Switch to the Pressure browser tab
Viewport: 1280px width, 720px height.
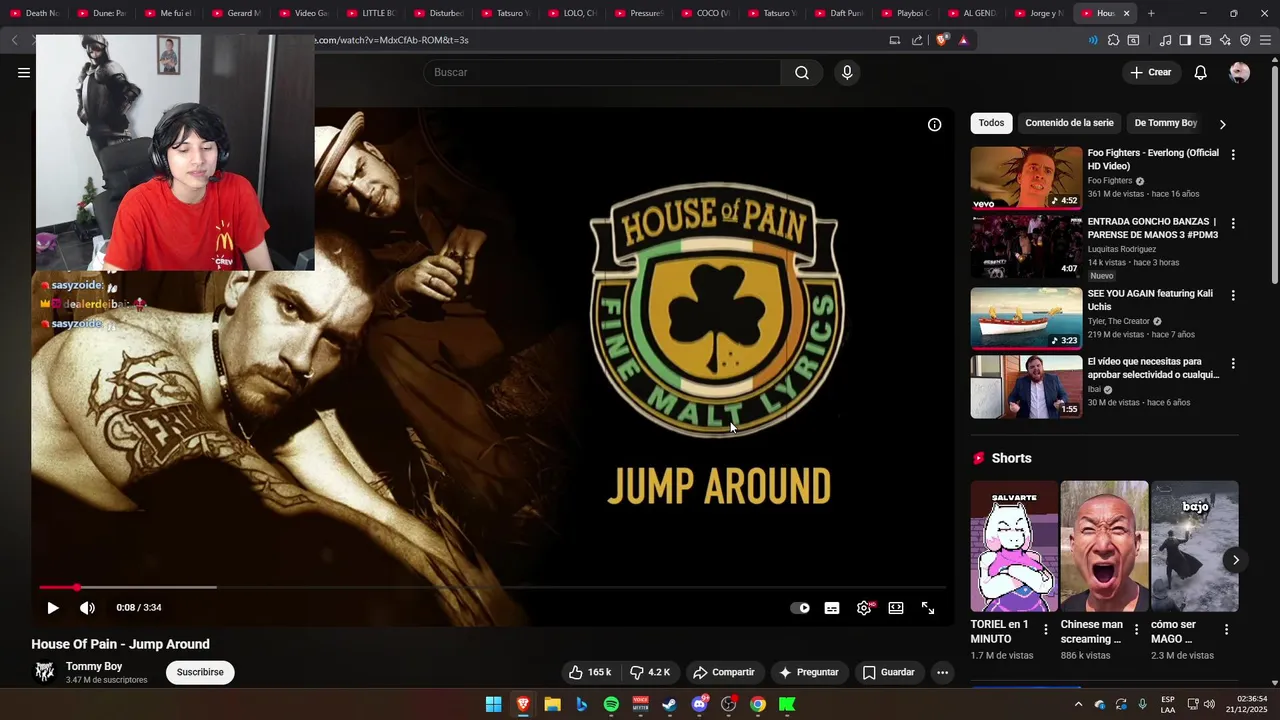638,13
